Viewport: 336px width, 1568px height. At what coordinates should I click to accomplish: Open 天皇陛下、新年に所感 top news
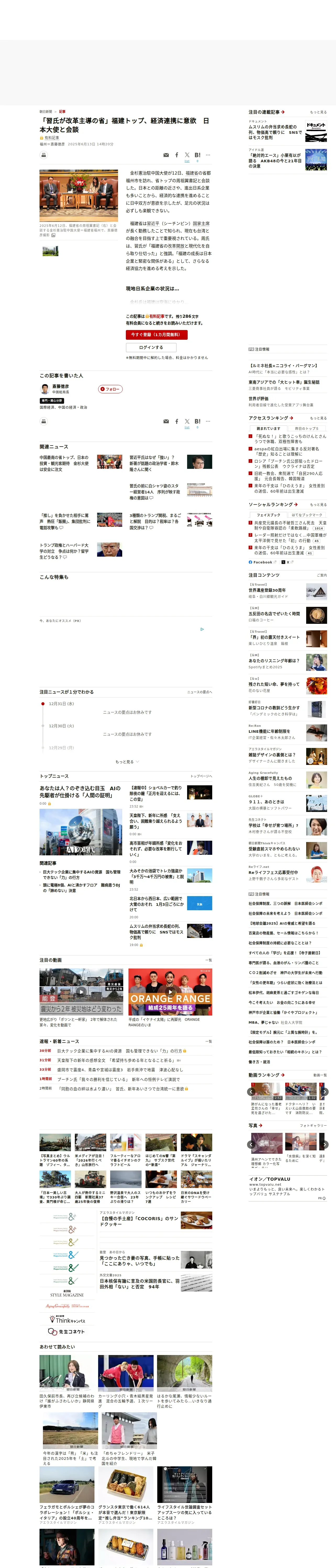tap(155, 821)
